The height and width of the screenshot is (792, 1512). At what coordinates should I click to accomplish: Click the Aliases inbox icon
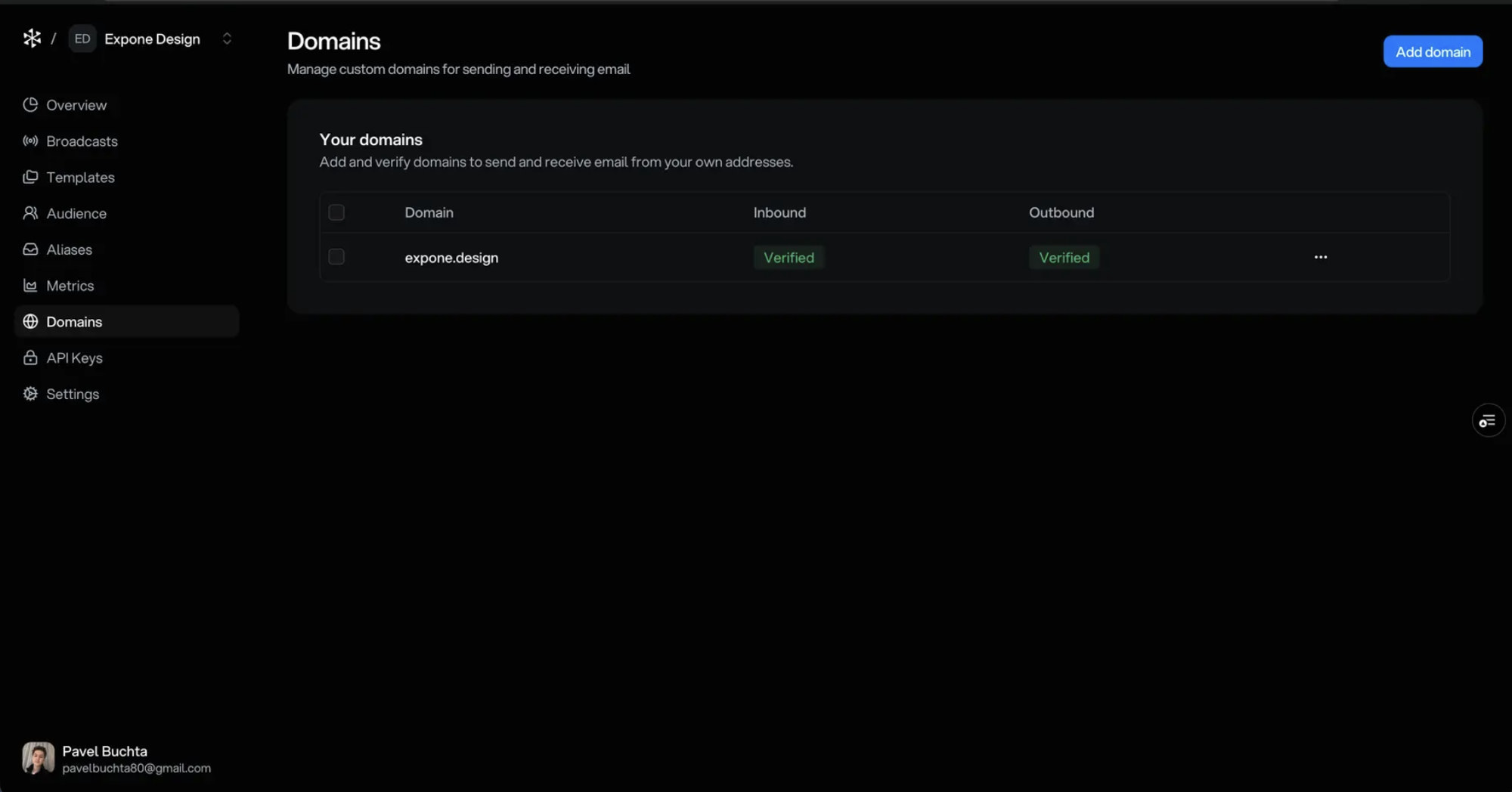[x=30, y=249]
